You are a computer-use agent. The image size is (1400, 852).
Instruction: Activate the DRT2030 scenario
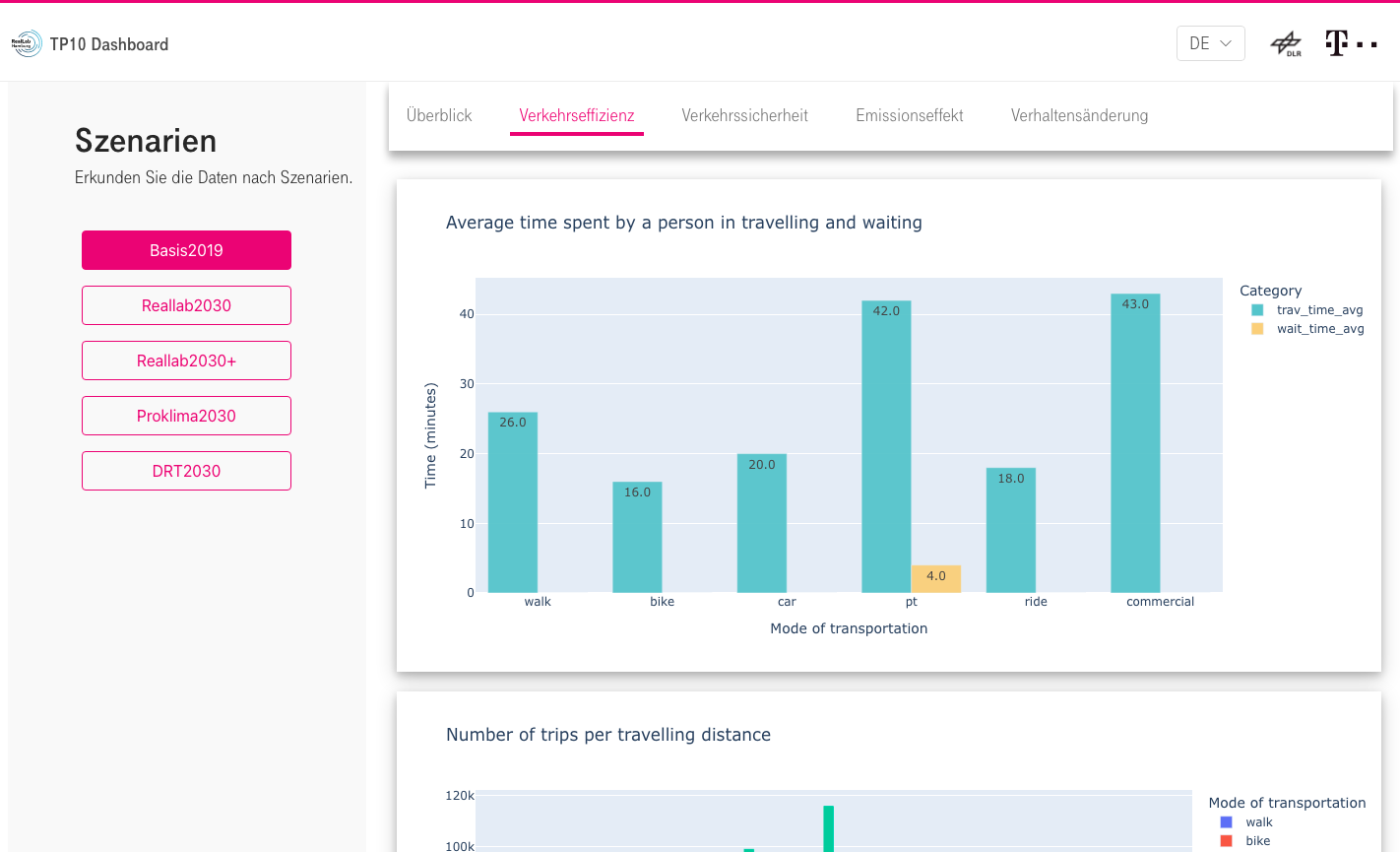coord(186,471)
